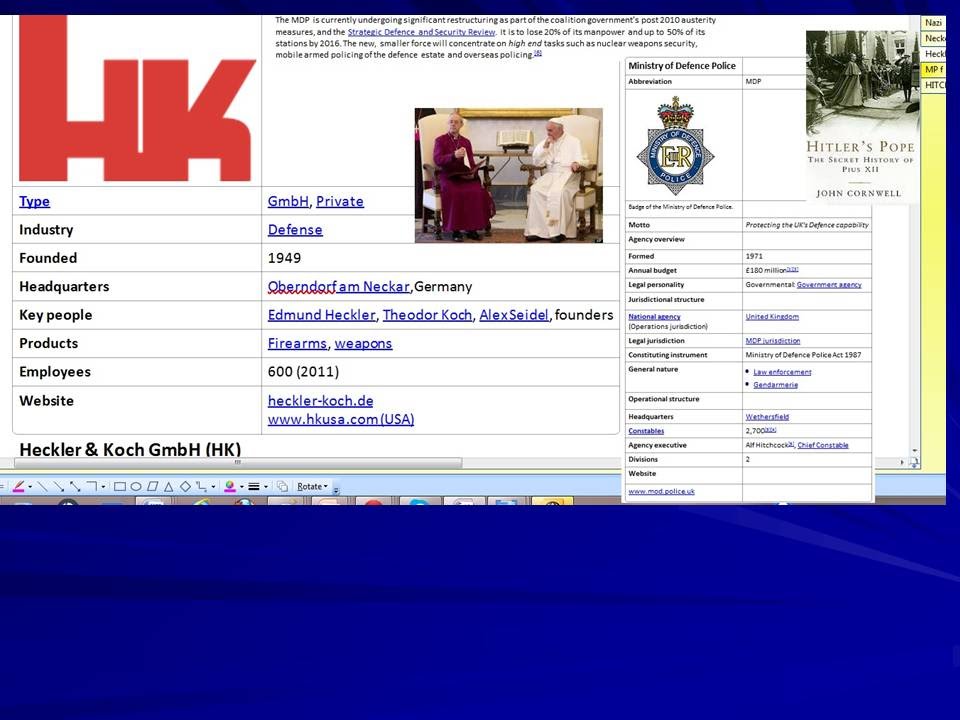Click the Ministry of Defence Police badge
The height and width of the screenshot is (720, 960).
click(675, 146)
